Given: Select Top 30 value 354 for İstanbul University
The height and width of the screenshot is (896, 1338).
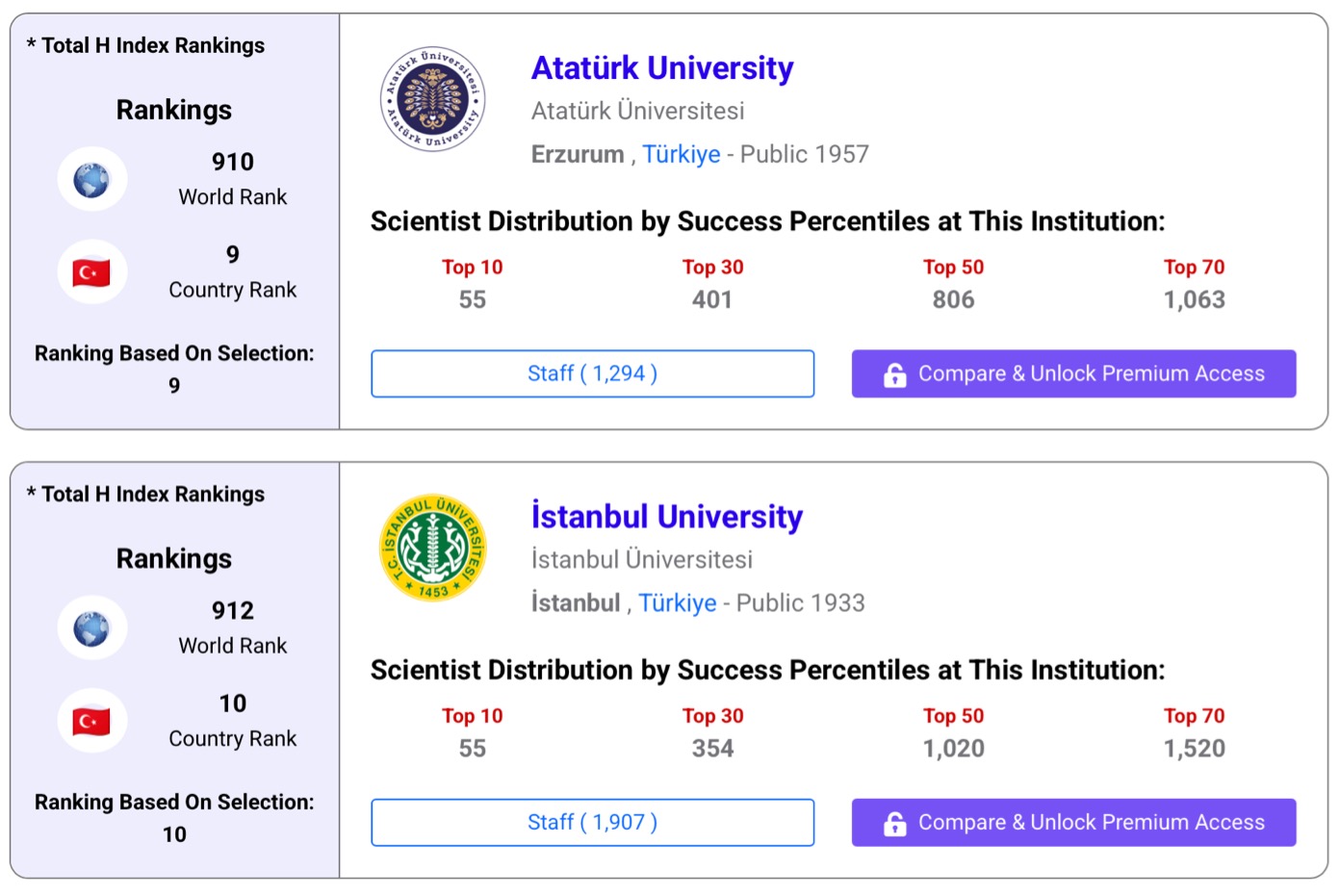Looking at the screenshot, I should (712, 749).
